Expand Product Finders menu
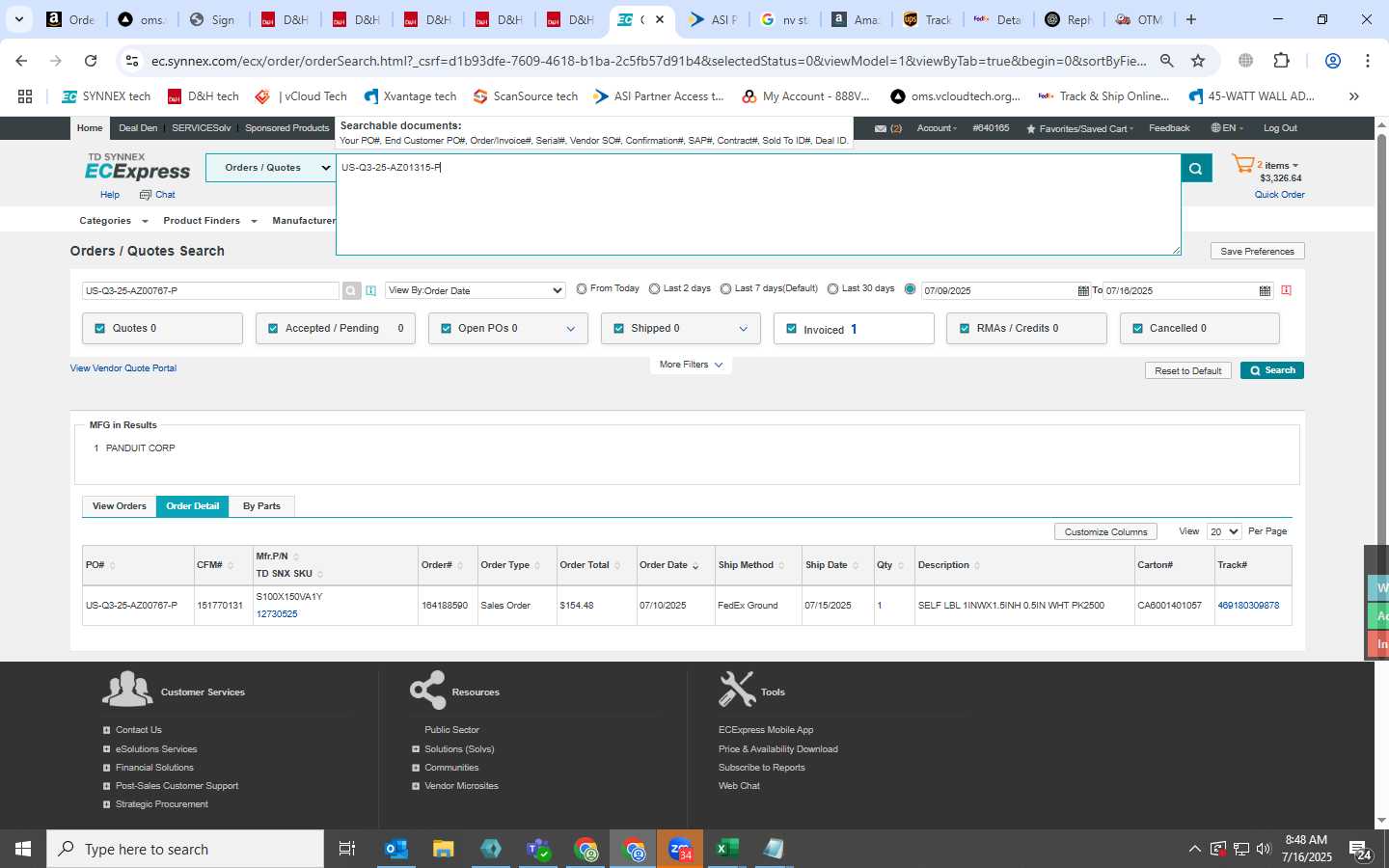1389x868 pixels. [x=210, y=221]
